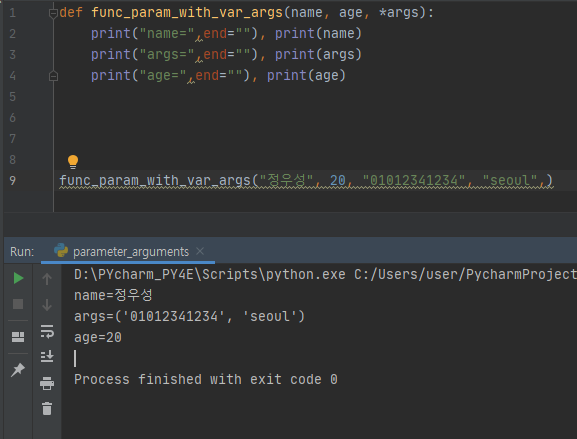Screen dimensions: 577x439
Task: Click the Stop process square icon
Action: click(x=18, y=304)
